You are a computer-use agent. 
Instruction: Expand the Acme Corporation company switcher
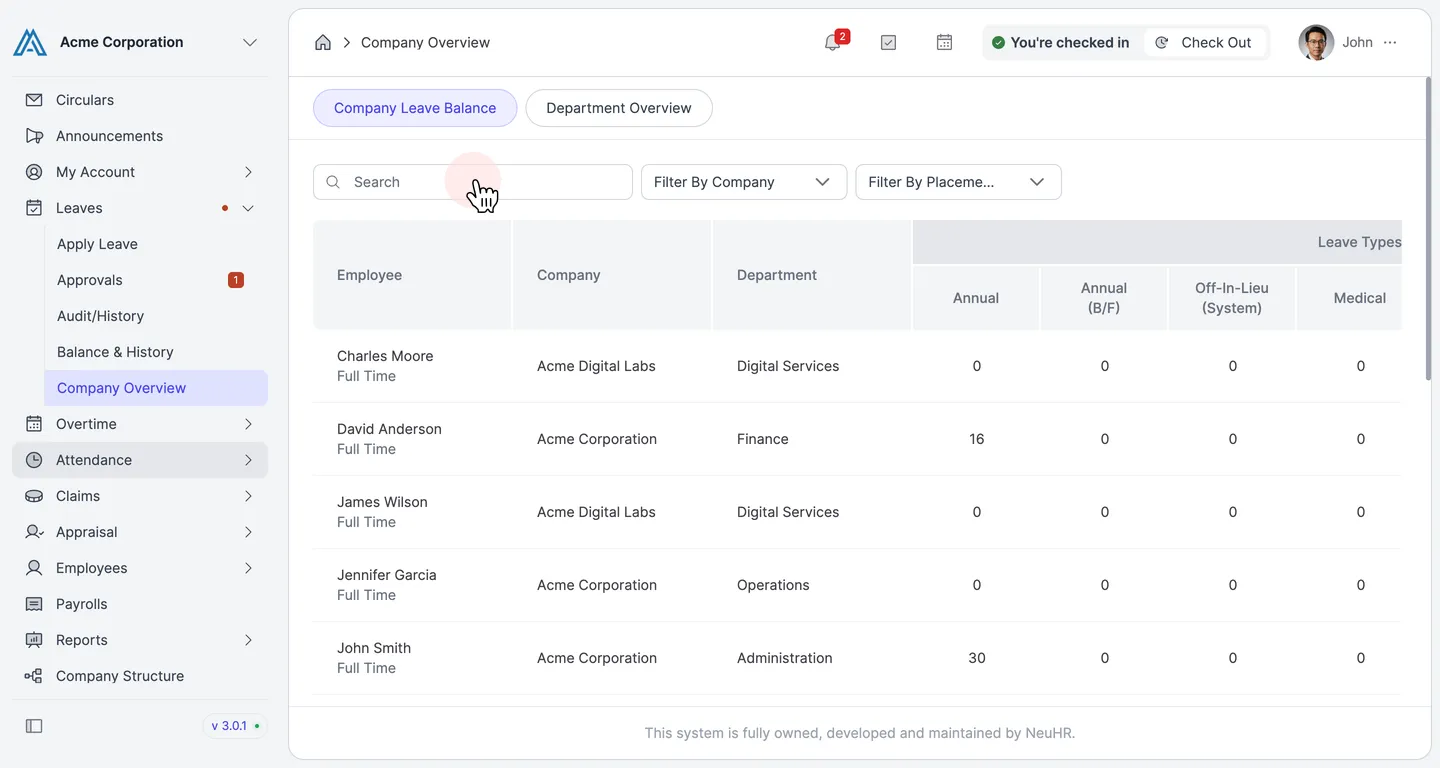point(250,42)
